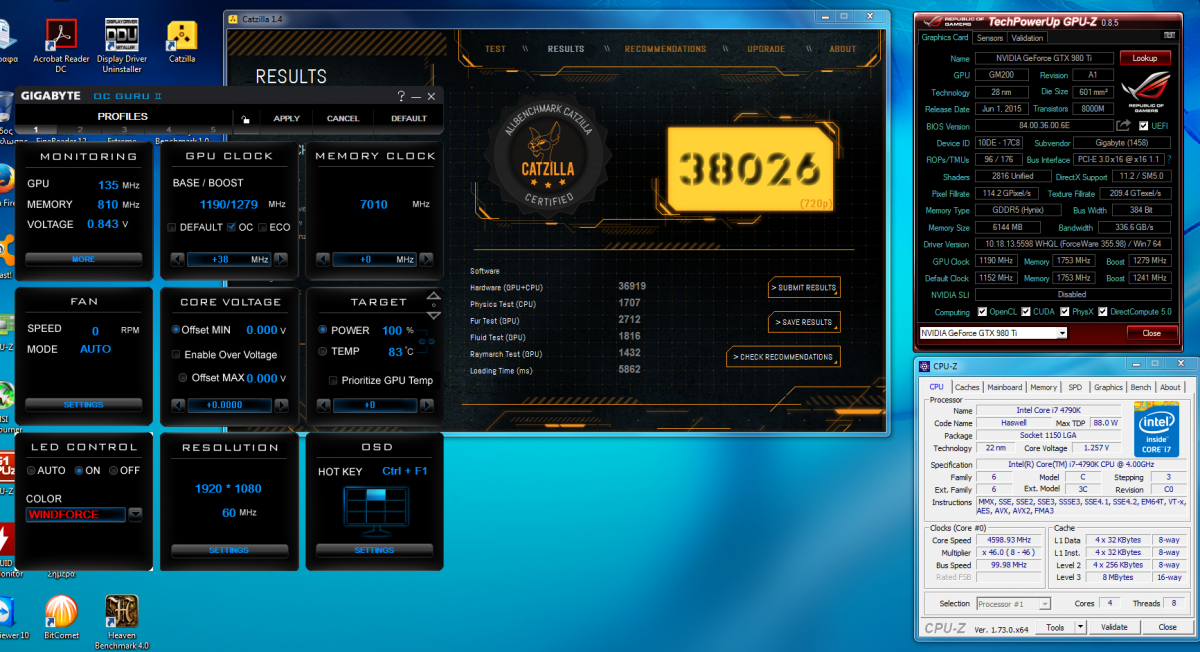Screen dimensions: 1200x652
Task: Click the target +0 offset bar
Action: coord(374,405)
